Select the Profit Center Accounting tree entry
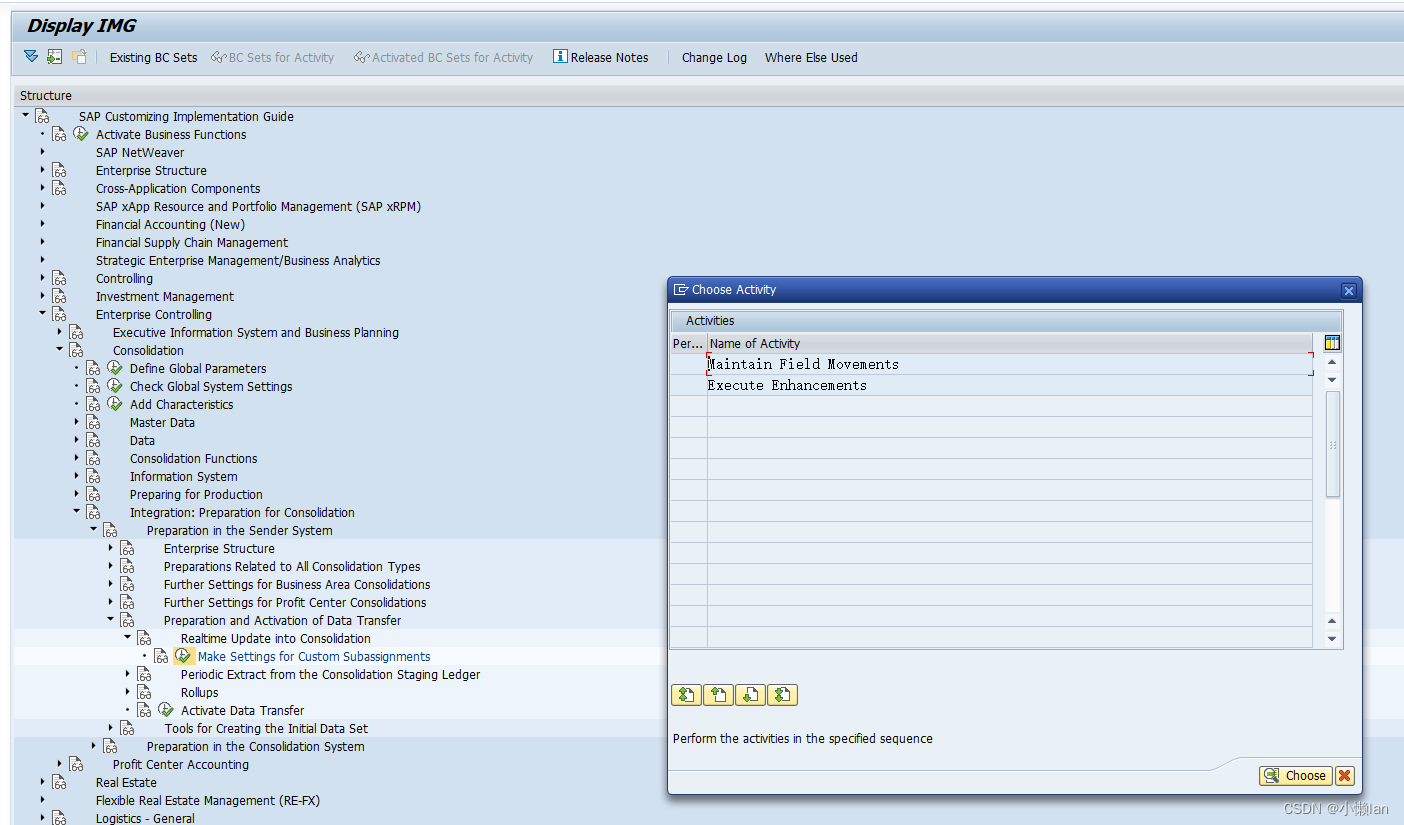 click(x=181, y=764)
